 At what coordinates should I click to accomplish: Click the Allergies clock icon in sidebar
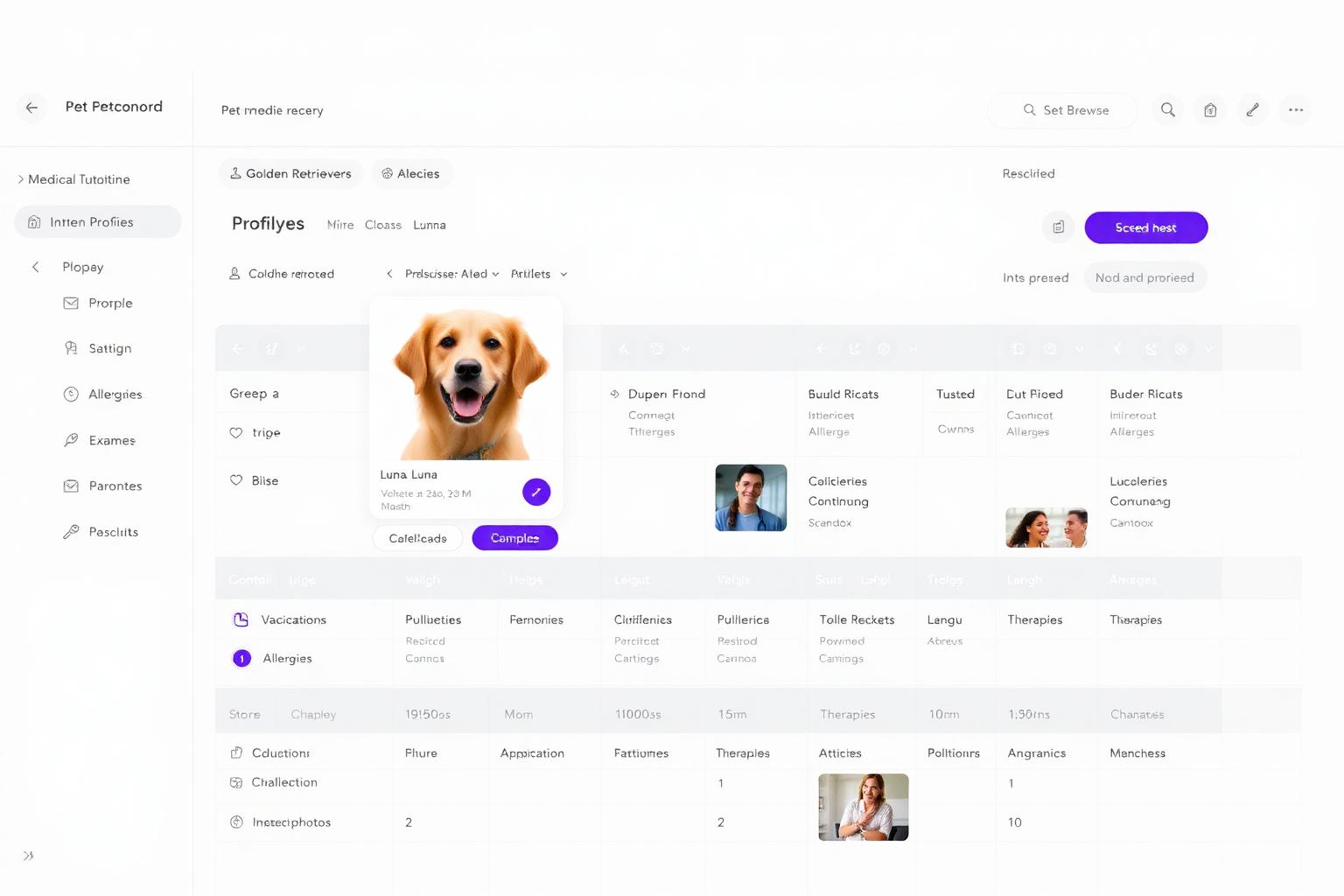tap(71, 395)
